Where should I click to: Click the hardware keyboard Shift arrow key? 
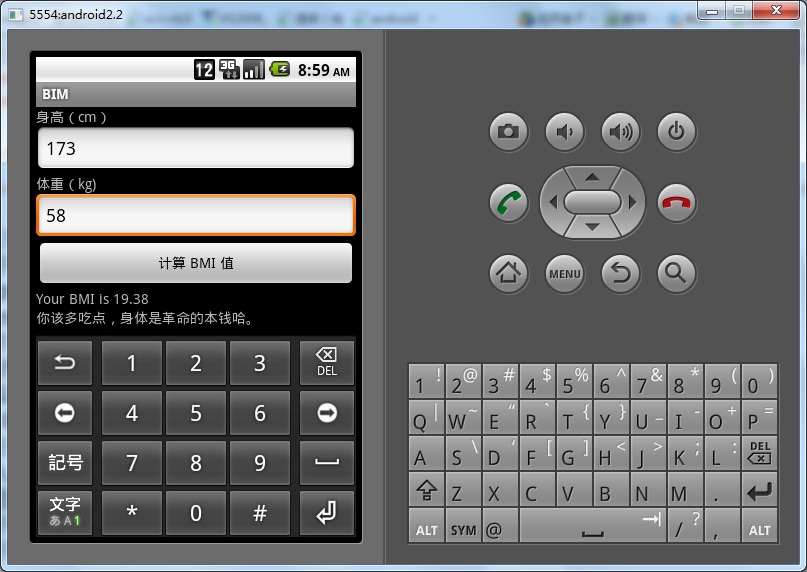tap(427, 490)
